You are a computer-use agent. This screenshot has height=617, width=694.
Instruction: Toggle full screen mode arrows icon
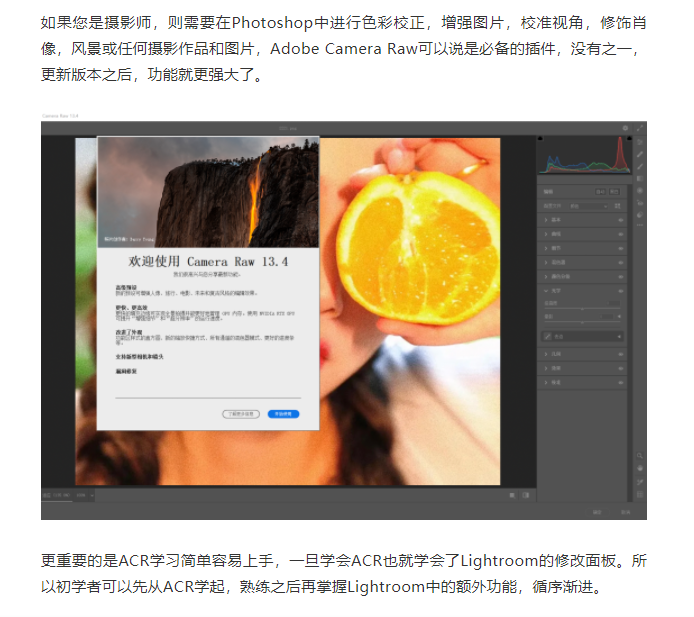[640, 128]
